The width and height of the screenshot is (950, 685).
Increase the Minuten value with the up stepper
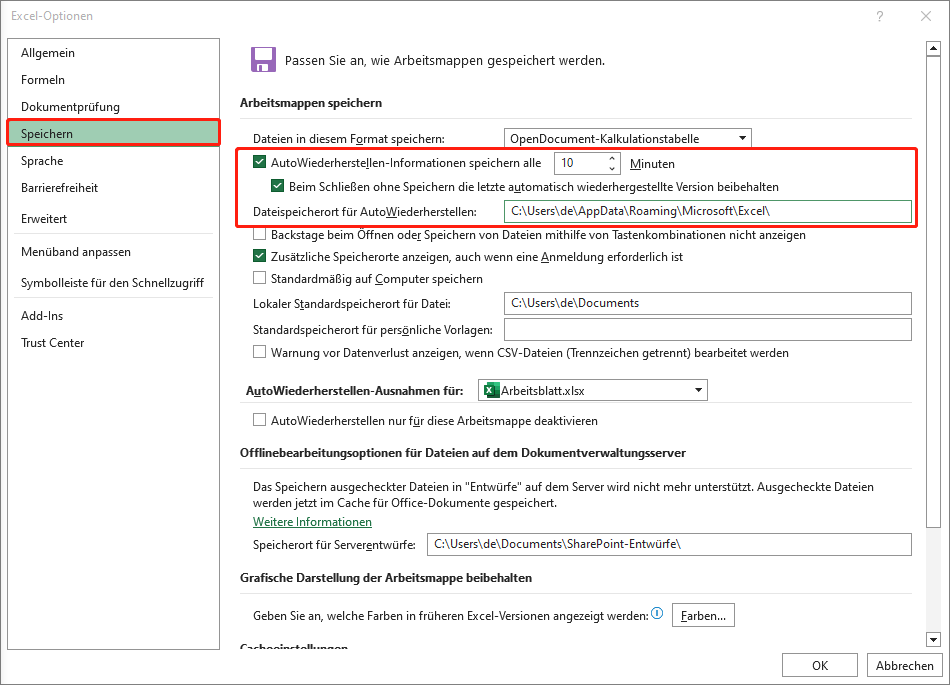coord(610,158)
